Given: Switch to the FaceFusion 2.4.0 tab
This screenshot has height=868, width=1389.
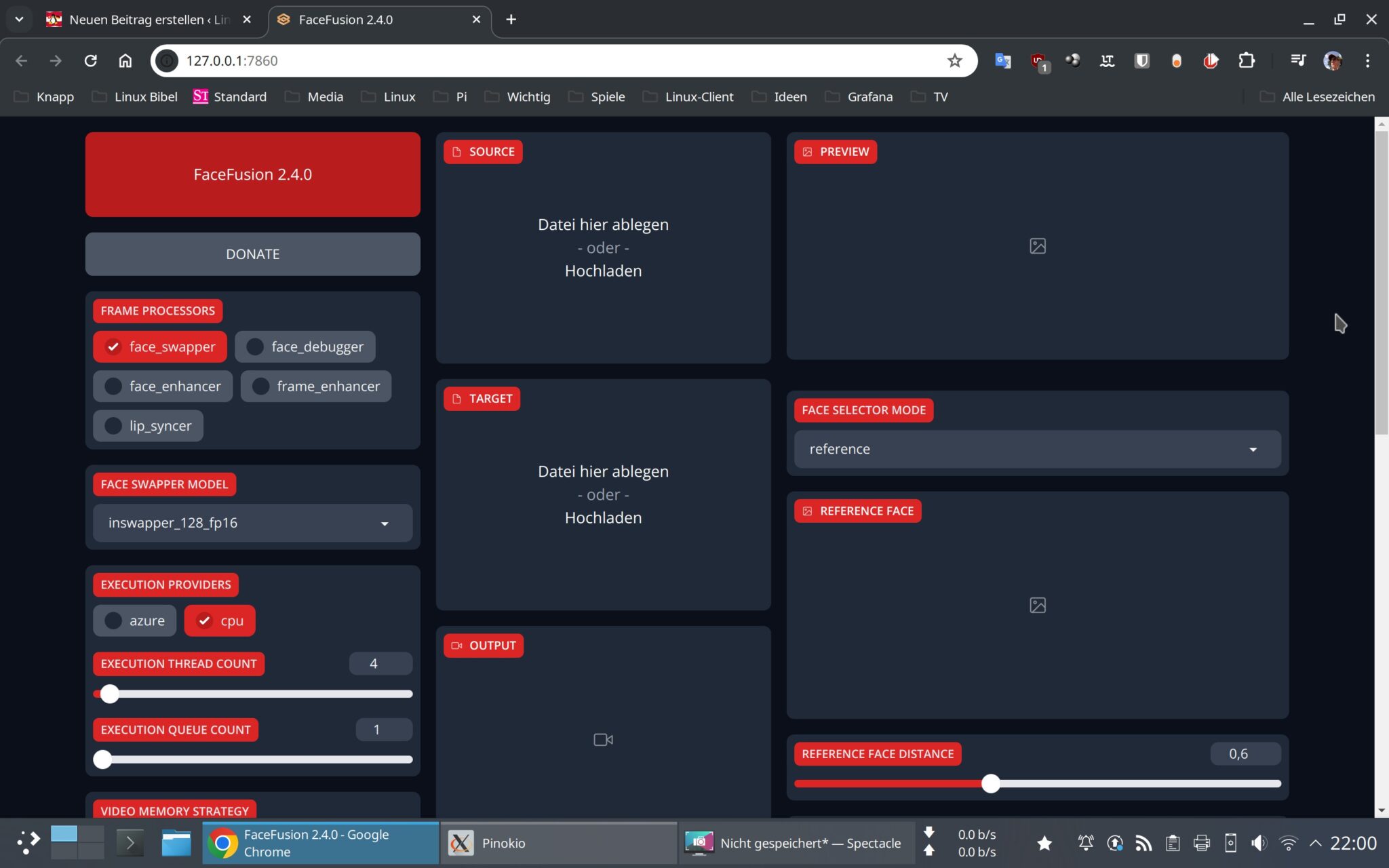Looking at the screenshot, I should tap(346, 20).
